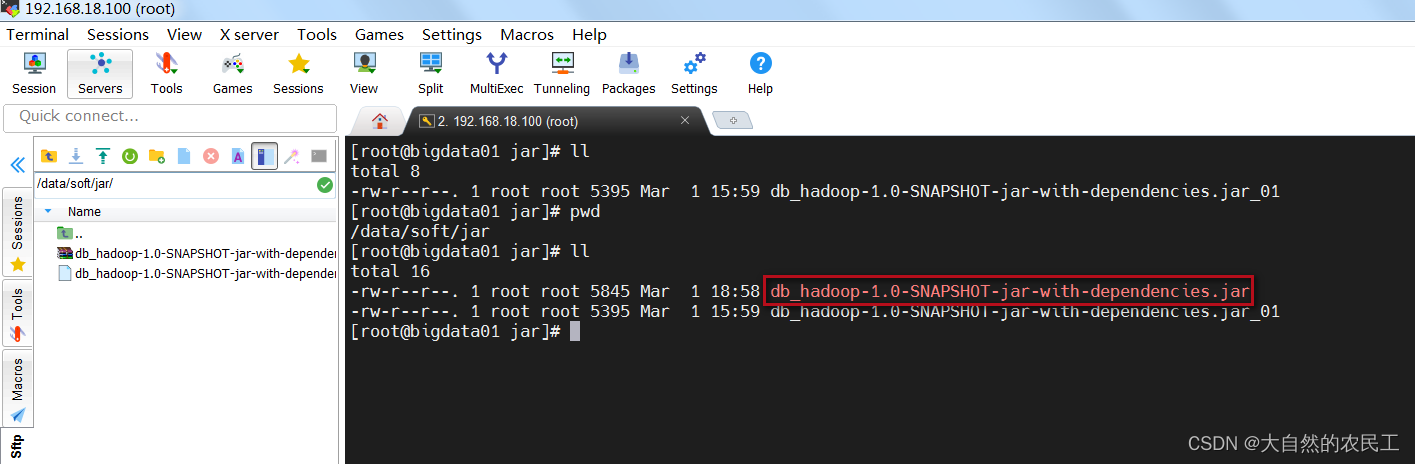The image size is (1415, 464).
Task: Open the Settings gear toolbar button
Action: click(x=694, y=74)
